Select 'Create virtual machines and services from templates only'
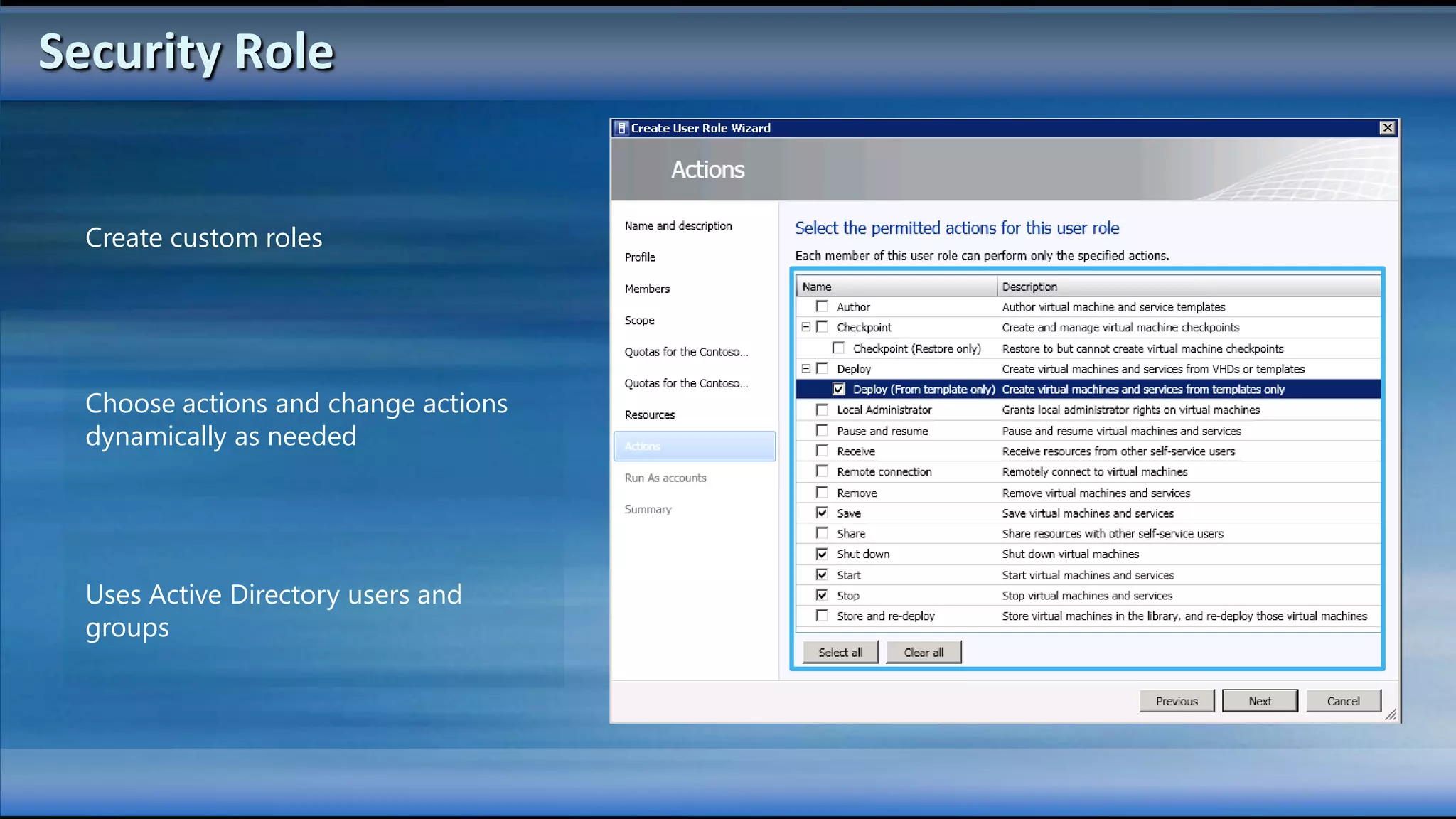The height and width of the screenshot is (819, 1456). tap(1143, 390)
